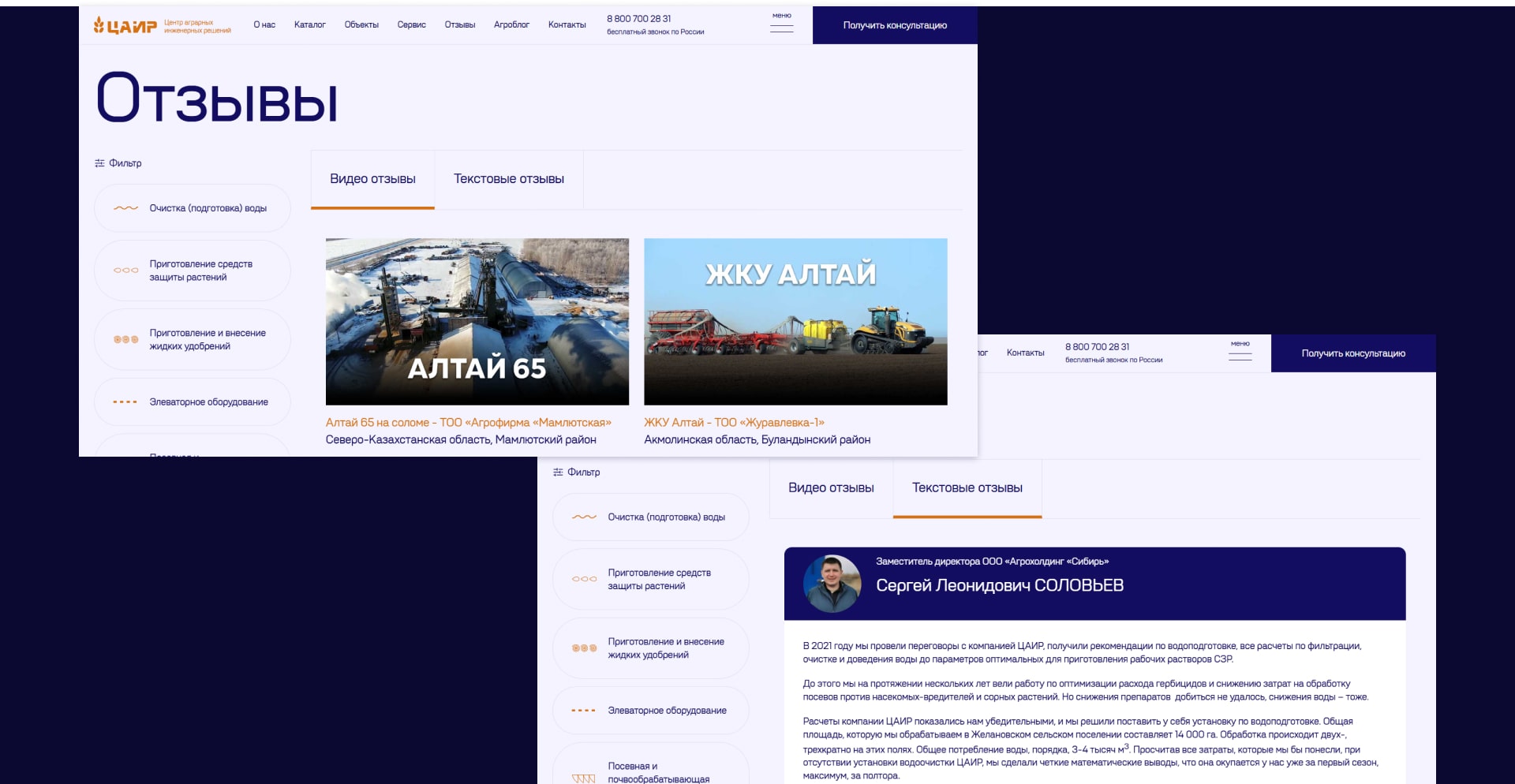Screen dimensions: 1515x784
Task: Click the Фильтр icon in front window
Action: 99,163
